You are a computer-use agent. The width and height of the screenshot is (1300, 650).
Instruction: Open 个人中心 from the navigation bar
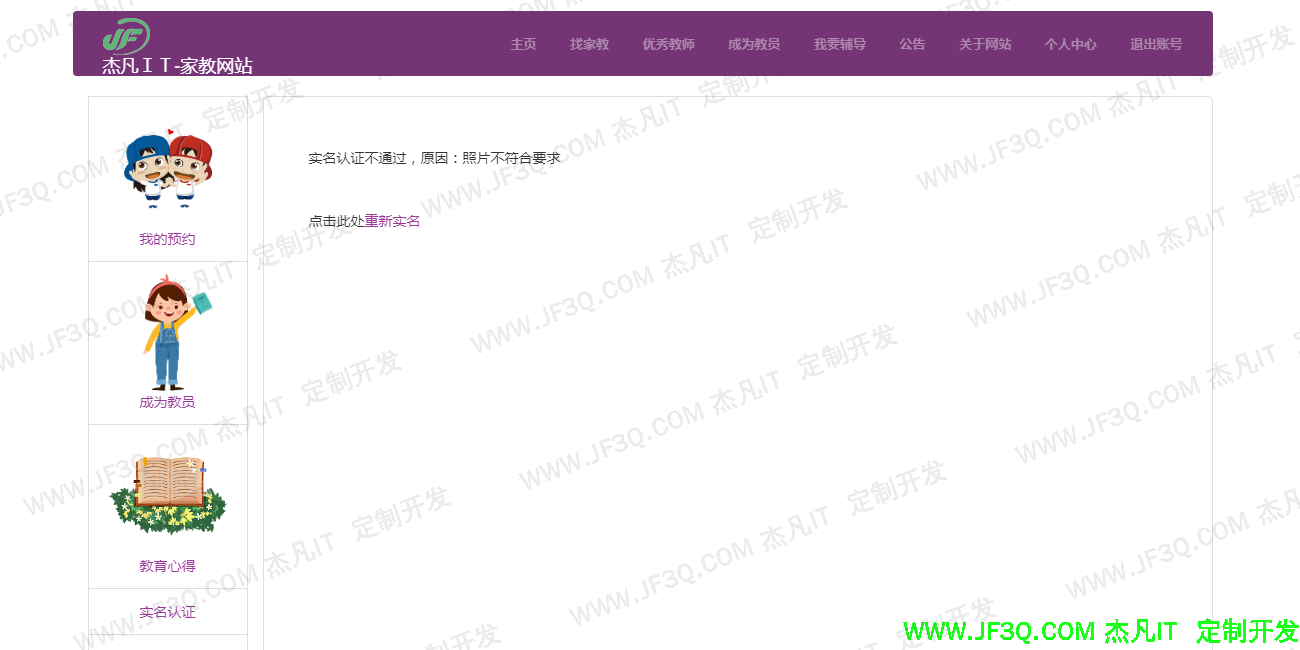point(1070,43)
